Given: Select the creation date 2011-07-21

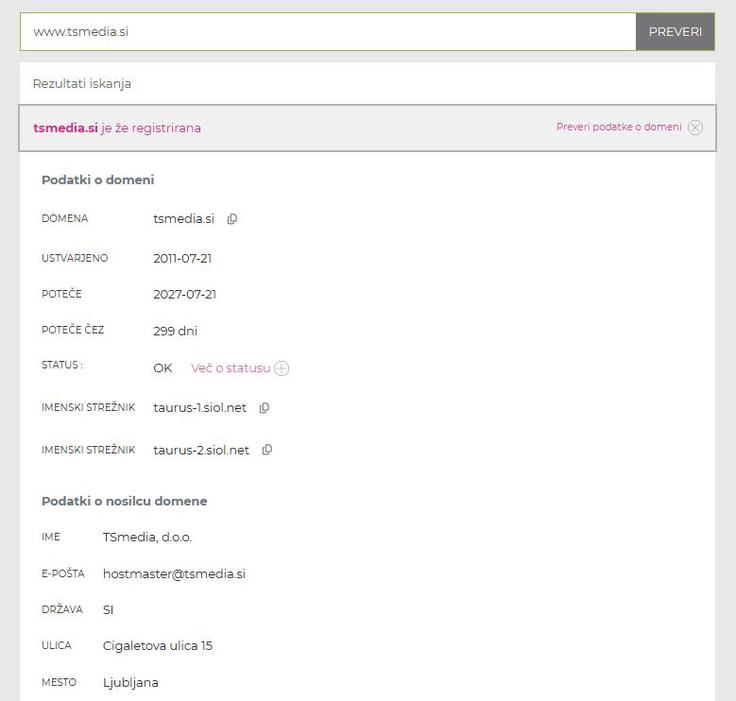Looking at the screenshot, I should (183, 258).
